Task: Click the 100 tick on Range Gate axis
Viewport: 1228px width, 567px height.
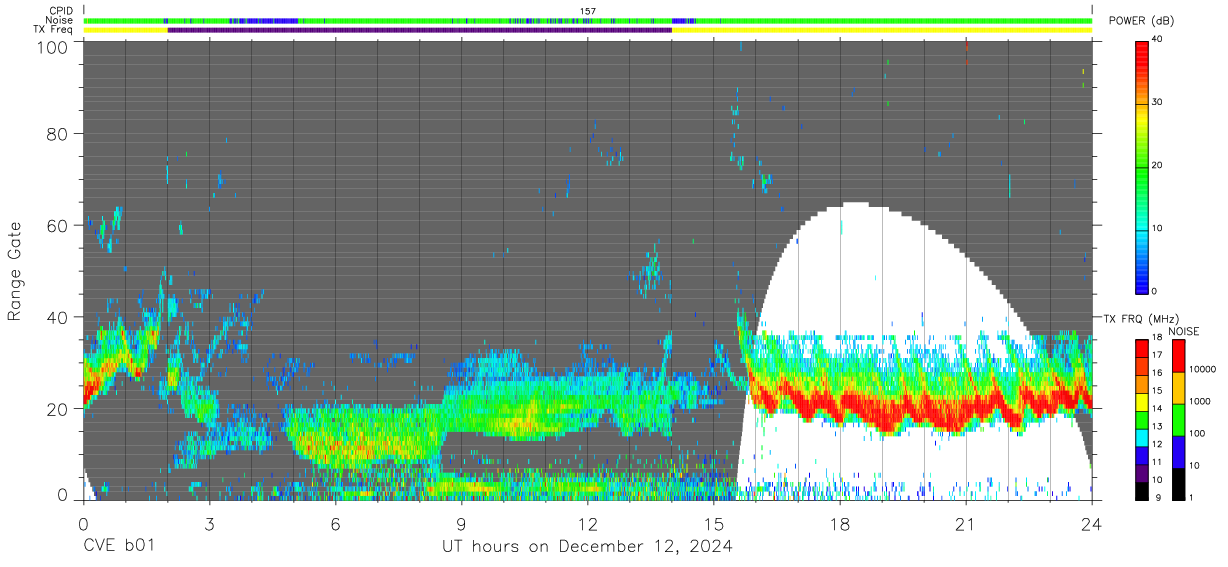Action: pos(54,47)
